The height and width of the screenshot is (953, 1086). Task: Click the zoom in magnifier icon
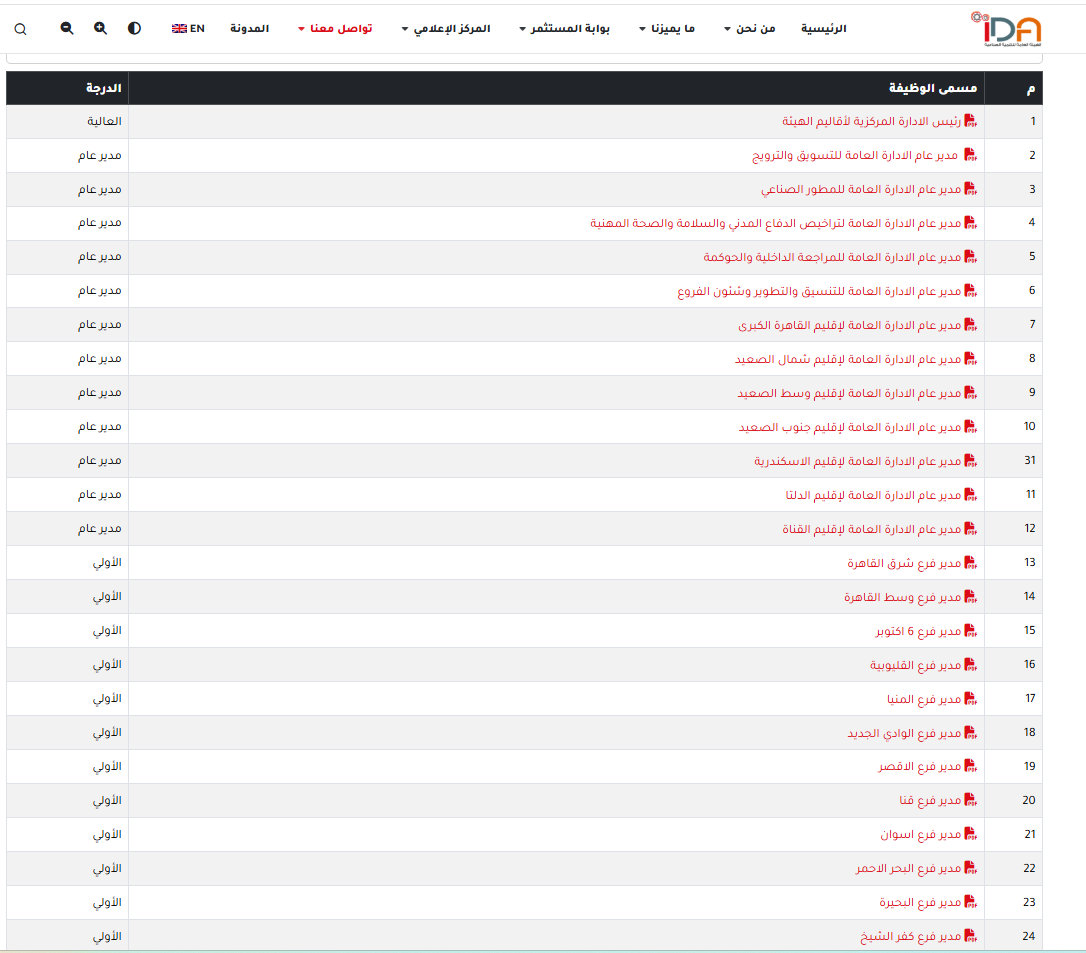(101, 29)
